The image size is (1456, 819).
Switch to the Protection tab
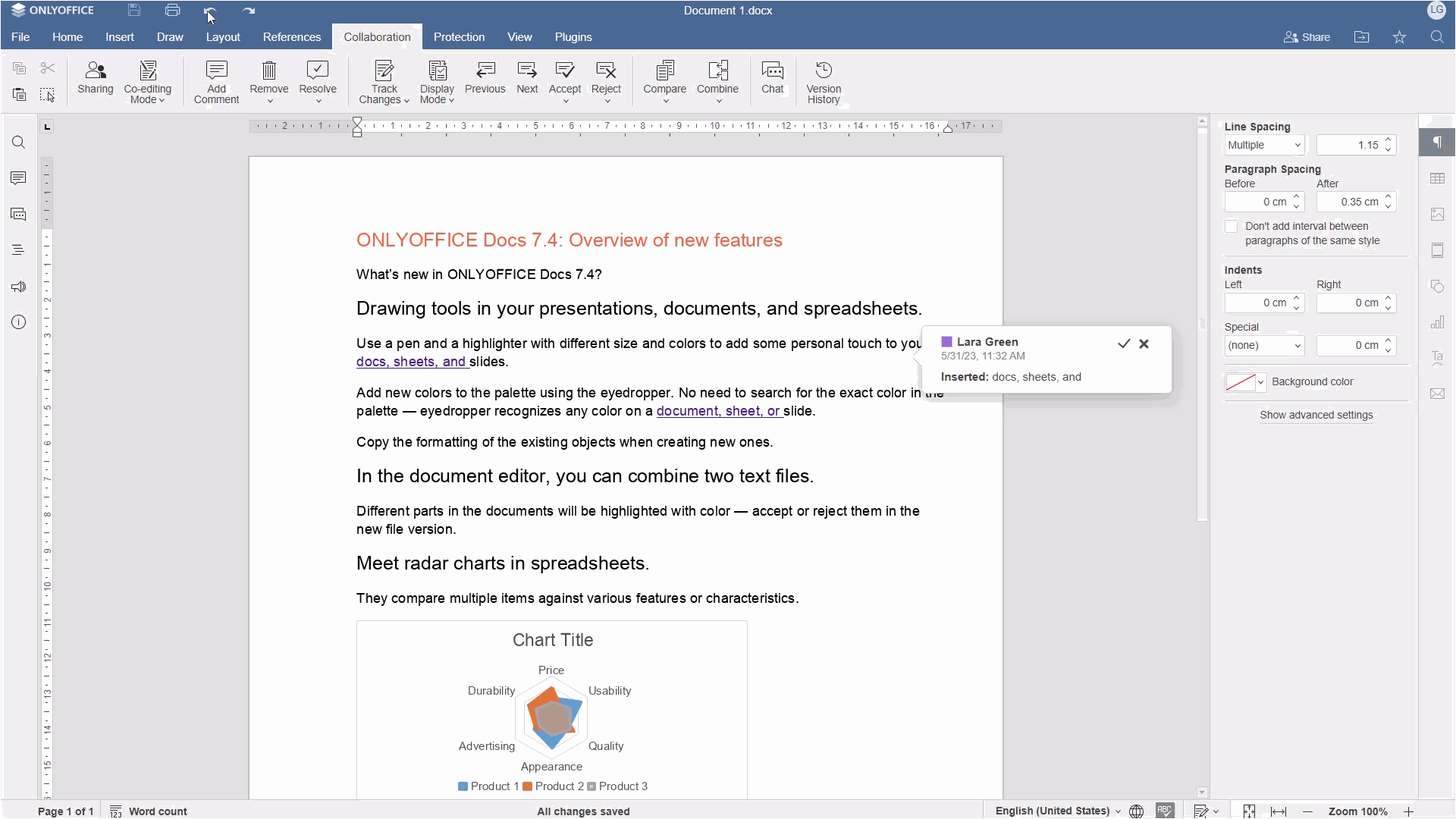coord(459,37)
